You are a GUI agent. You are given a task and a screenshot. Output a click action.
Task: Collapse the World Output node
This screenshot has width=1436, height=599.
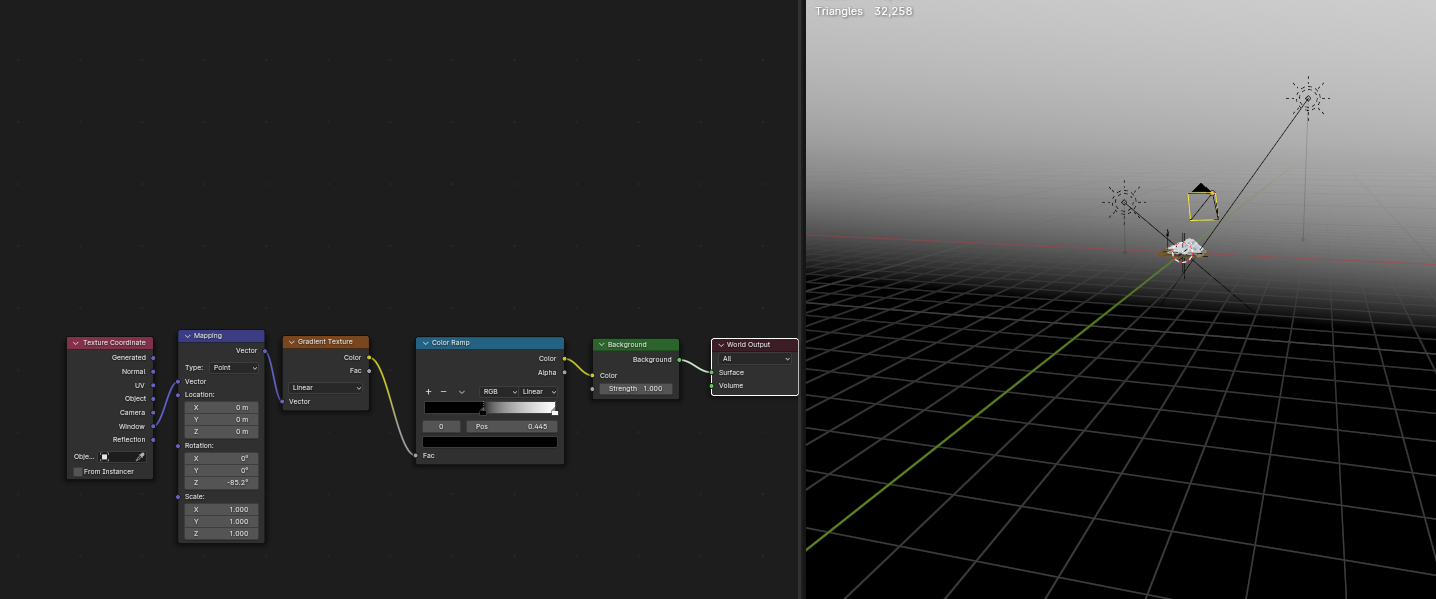pos(720,345)
